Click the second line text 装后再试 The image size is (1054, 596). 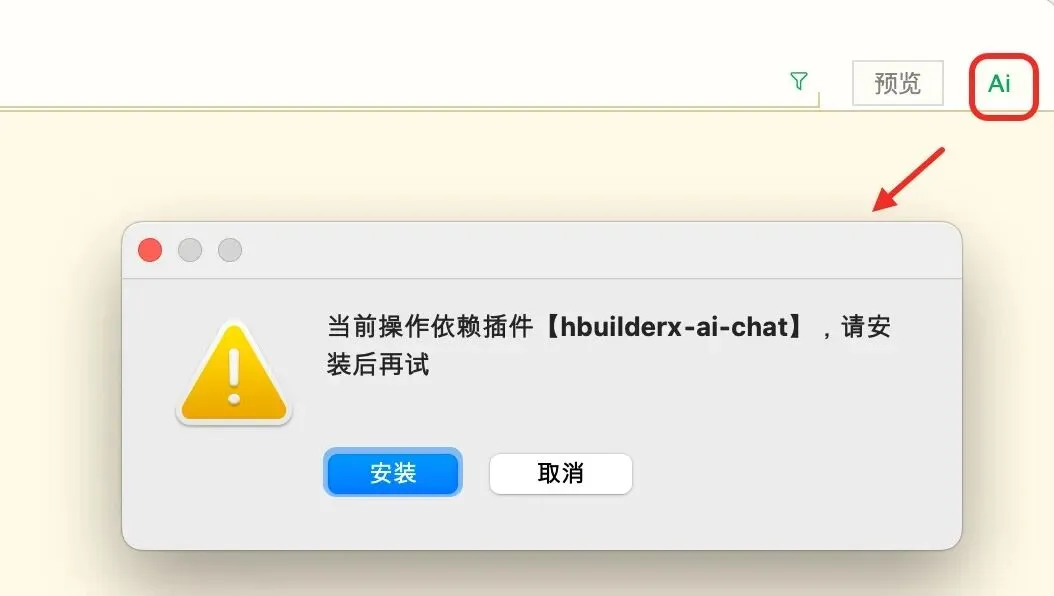tap(378, 365)
